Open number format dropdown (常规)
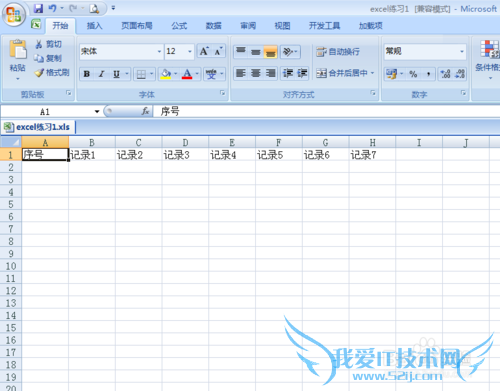The width and height of the screenshot is (500, 391). click(462, 52)
